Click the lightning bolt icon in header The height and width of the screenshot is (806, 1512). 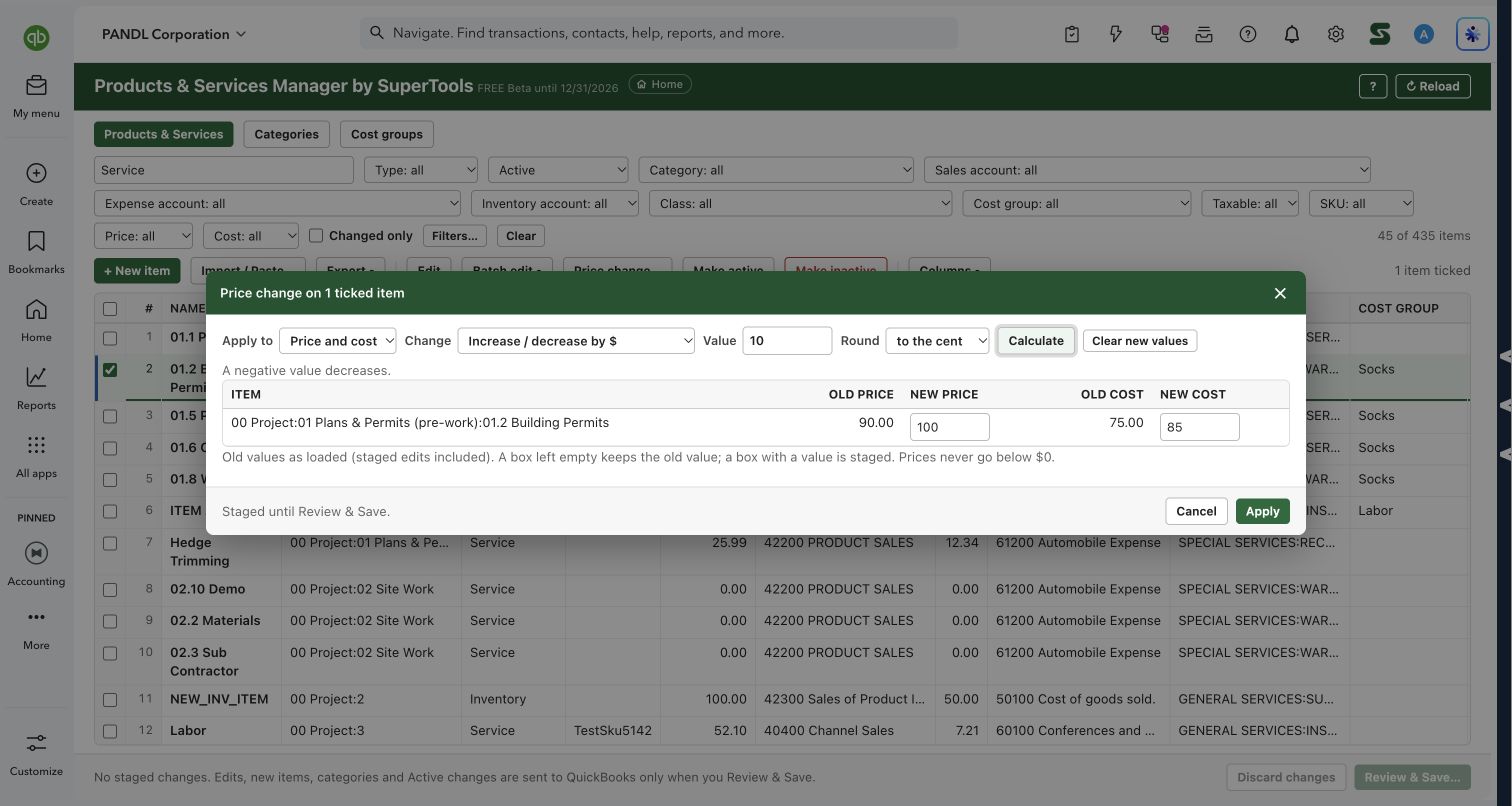pyautogui.click(x=1116, y=34)
